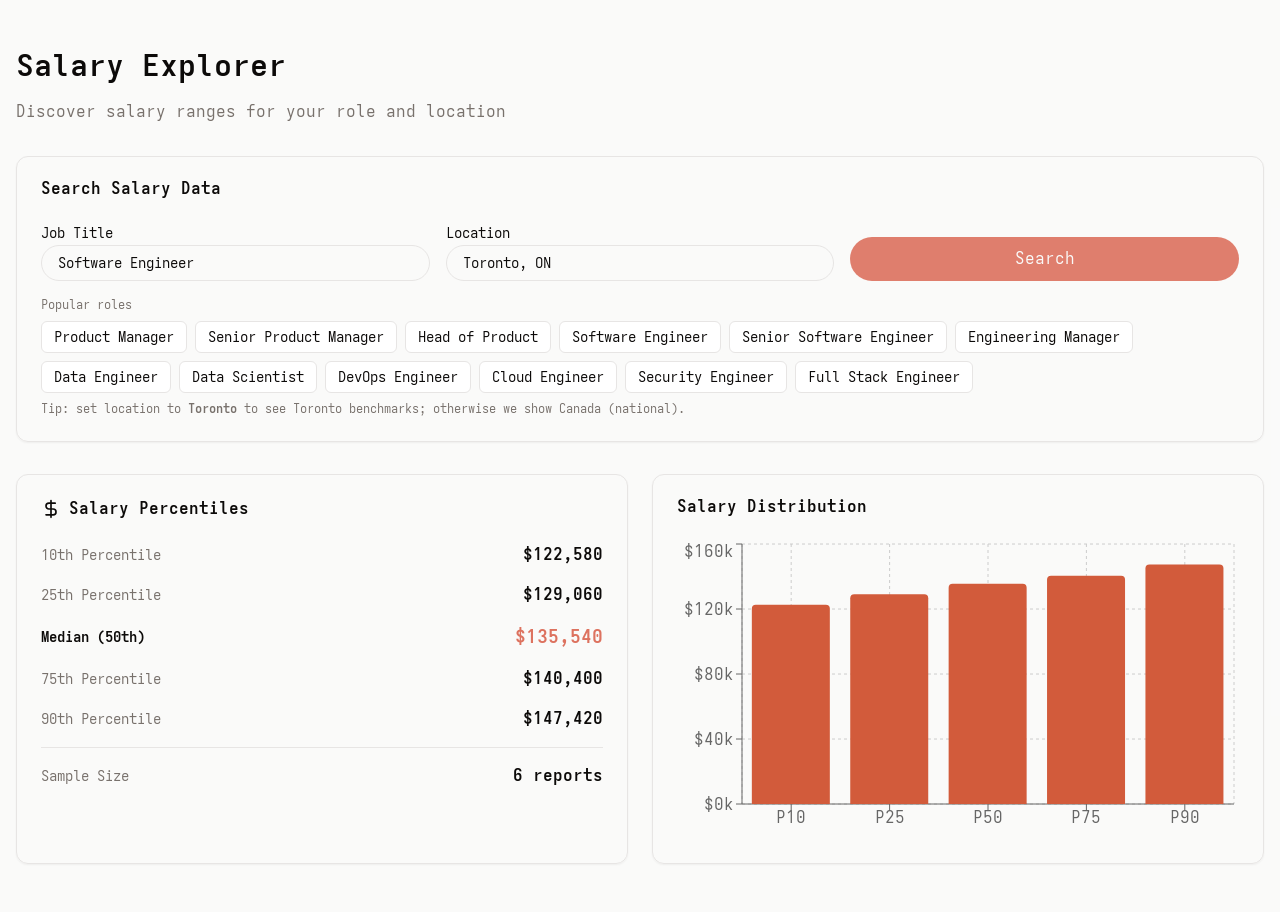The height and width of the screenshot is (912, 1280).
Task: Click the "Popular roles" label
Action: coord(86,305)
